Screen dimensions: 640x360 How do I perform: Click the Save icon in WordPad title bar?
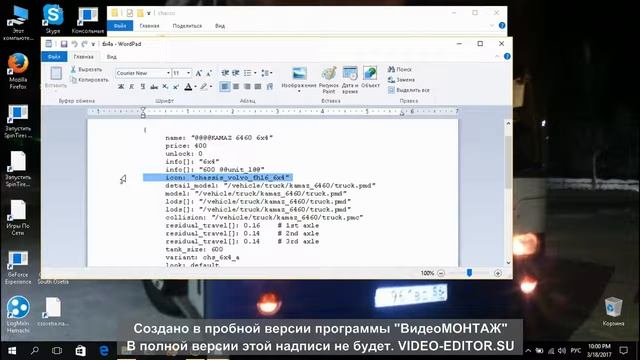click(64, 44)
